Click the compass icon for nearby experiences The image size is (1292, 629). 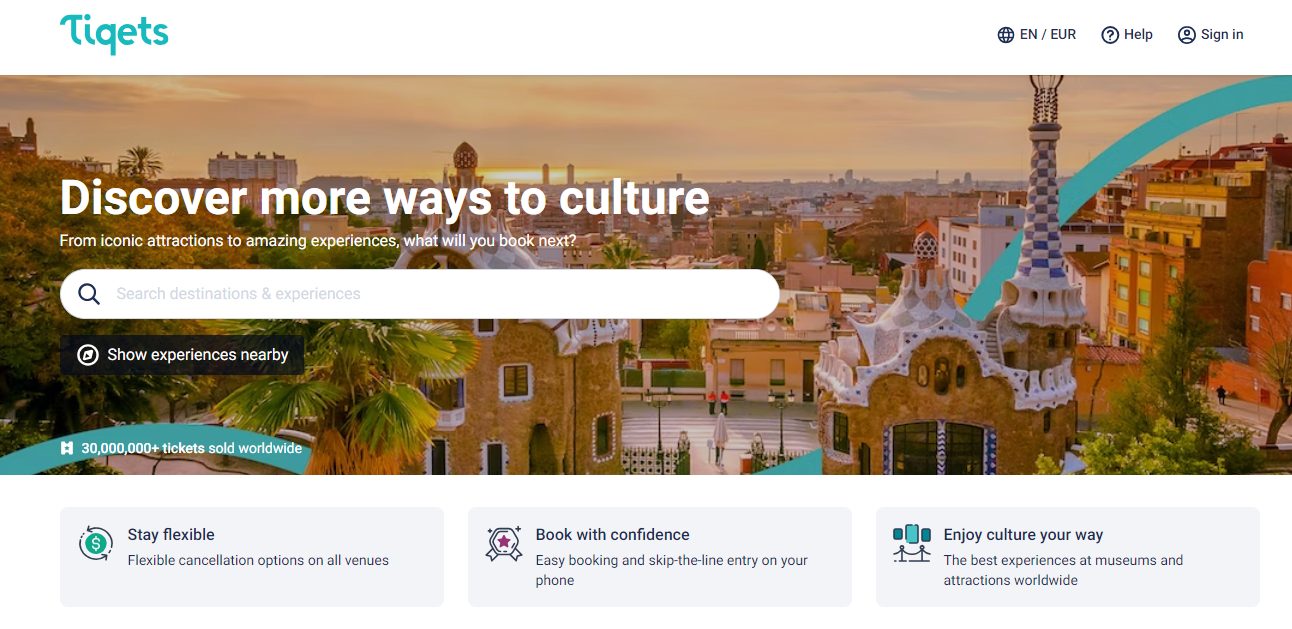tap(88, 355)
